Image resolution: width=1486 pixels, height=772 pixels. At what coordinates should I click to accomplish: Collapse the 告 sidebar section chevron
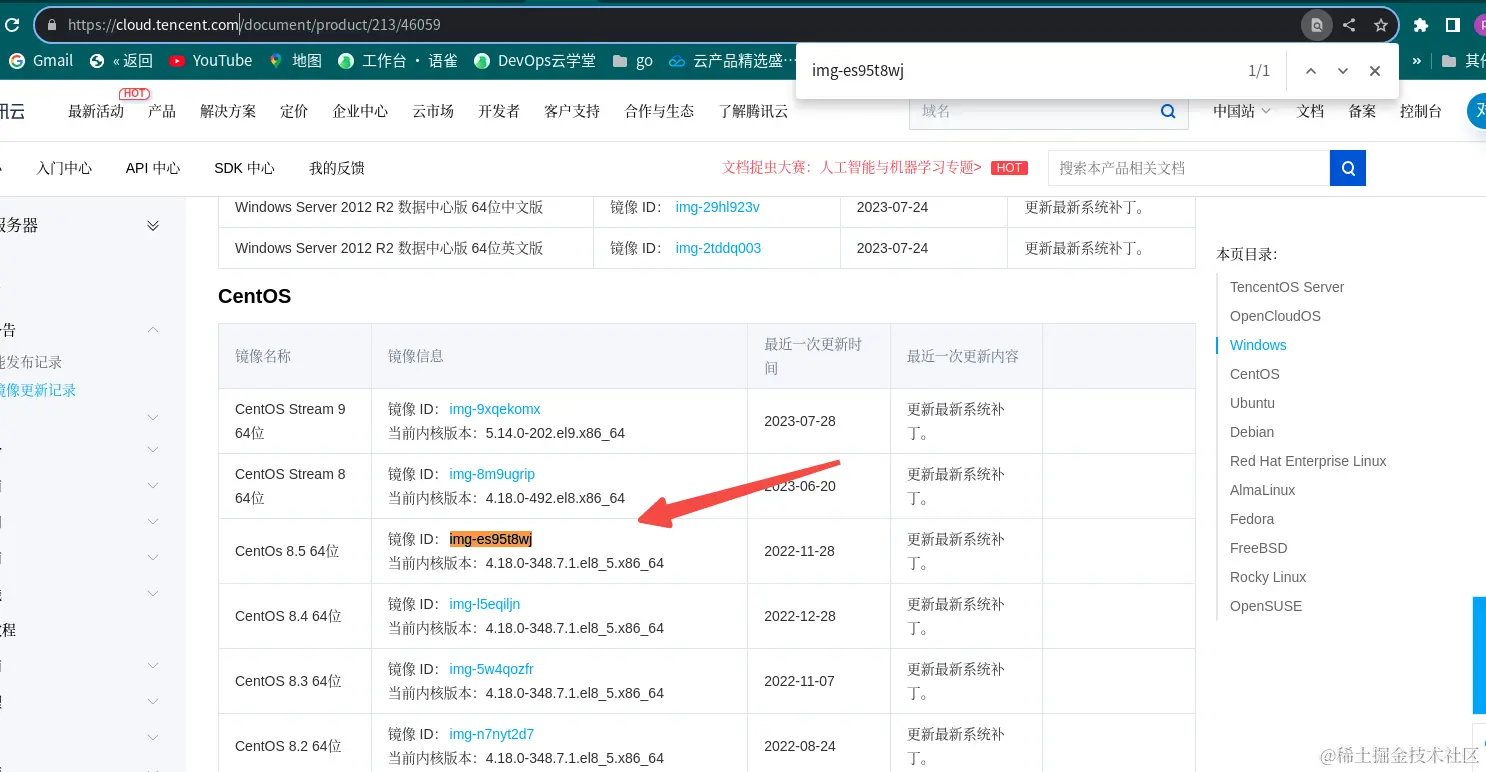[x=153, y=330]
